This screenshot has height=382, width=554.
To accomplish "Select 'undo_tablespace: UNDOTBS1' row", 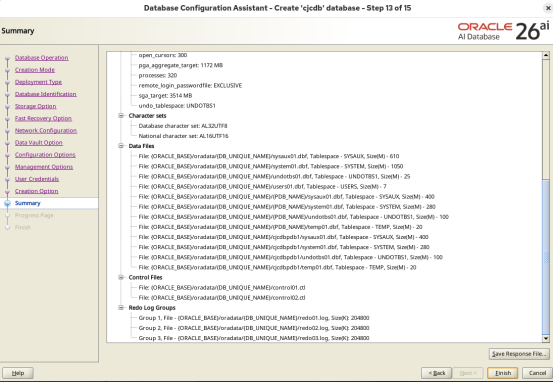I will point(177,106).
